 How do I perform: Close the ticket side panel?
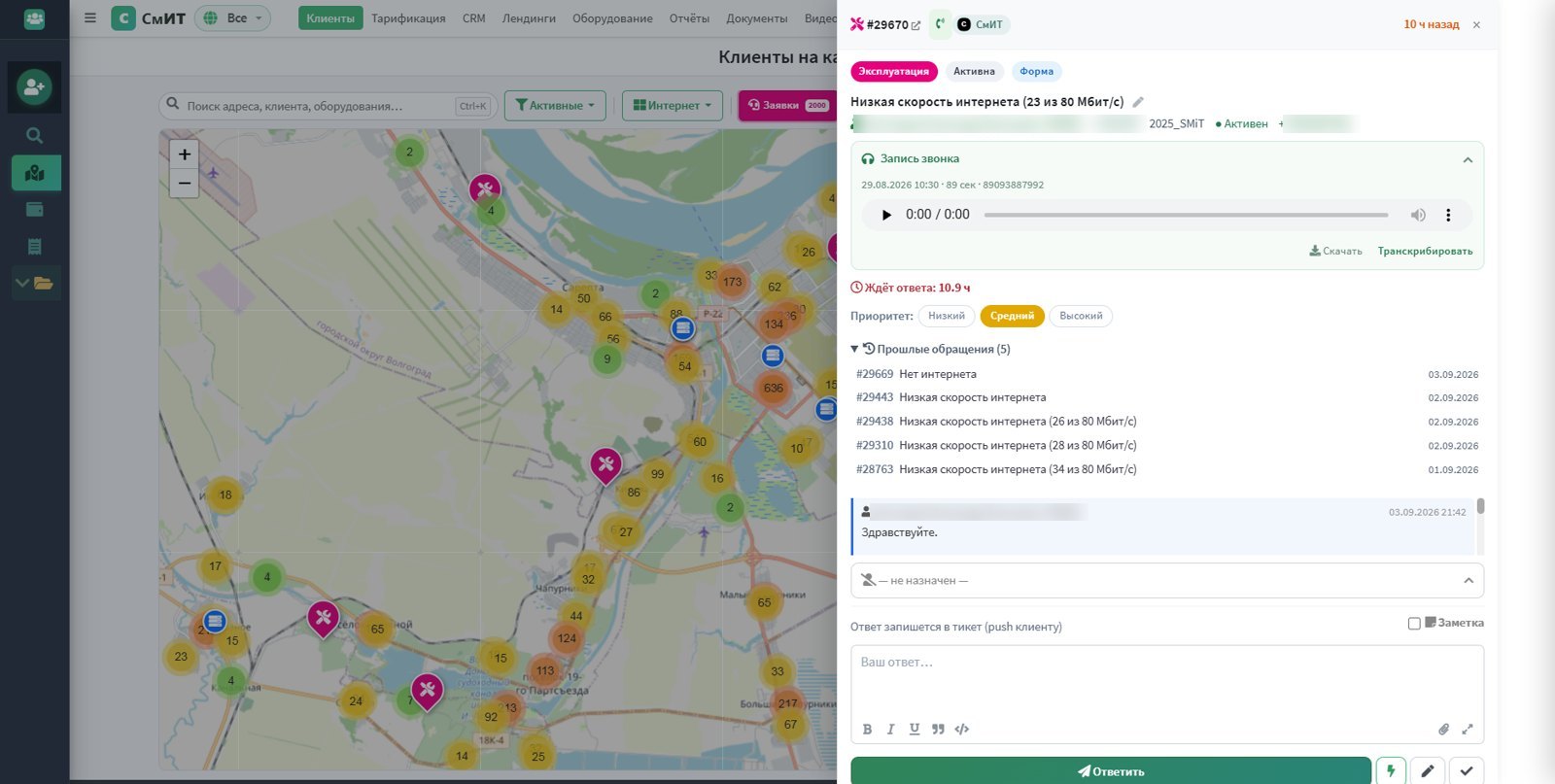[x=1476, y=24]
